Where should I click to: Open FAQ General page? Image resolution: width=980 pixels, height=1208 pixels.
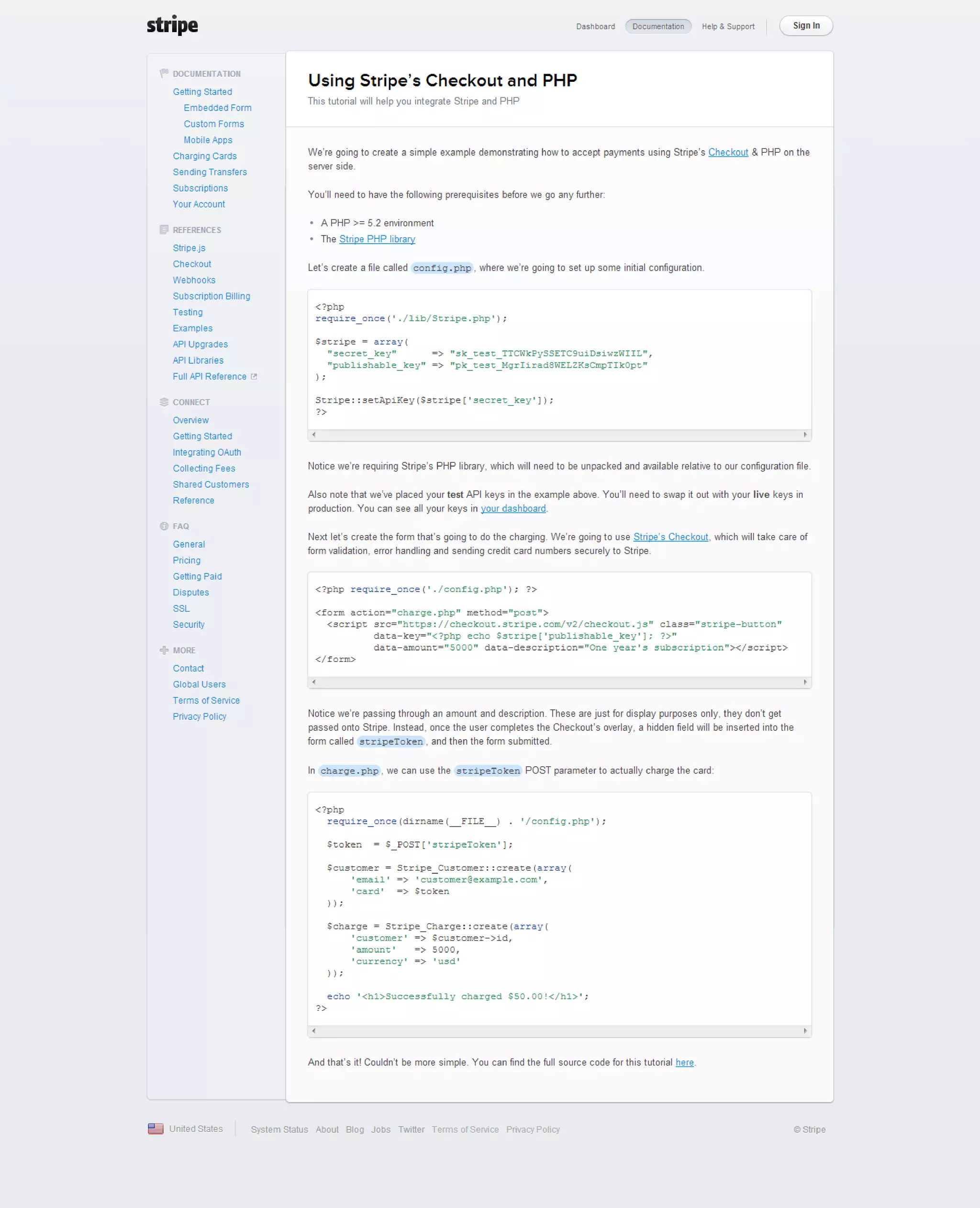pyautogui.click(x=189, y=545)
